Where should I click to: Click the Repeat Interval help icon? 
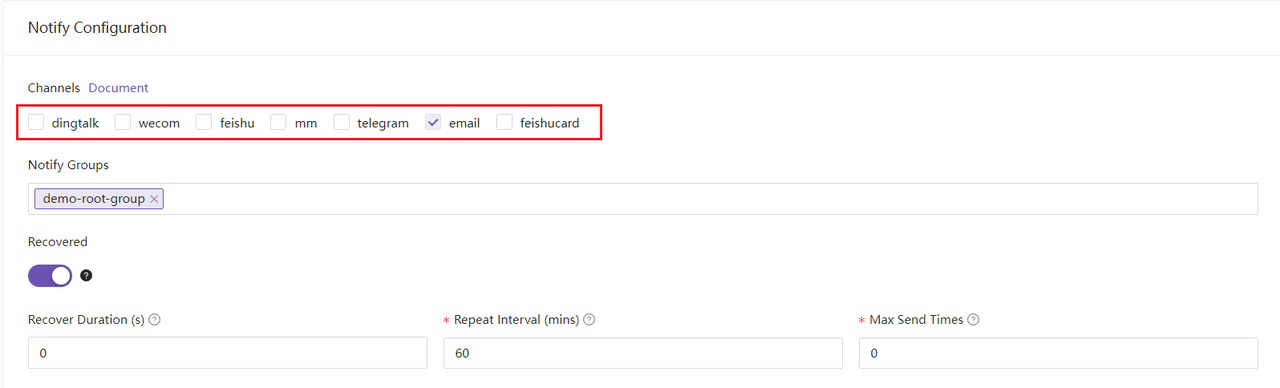coord(589,320)
